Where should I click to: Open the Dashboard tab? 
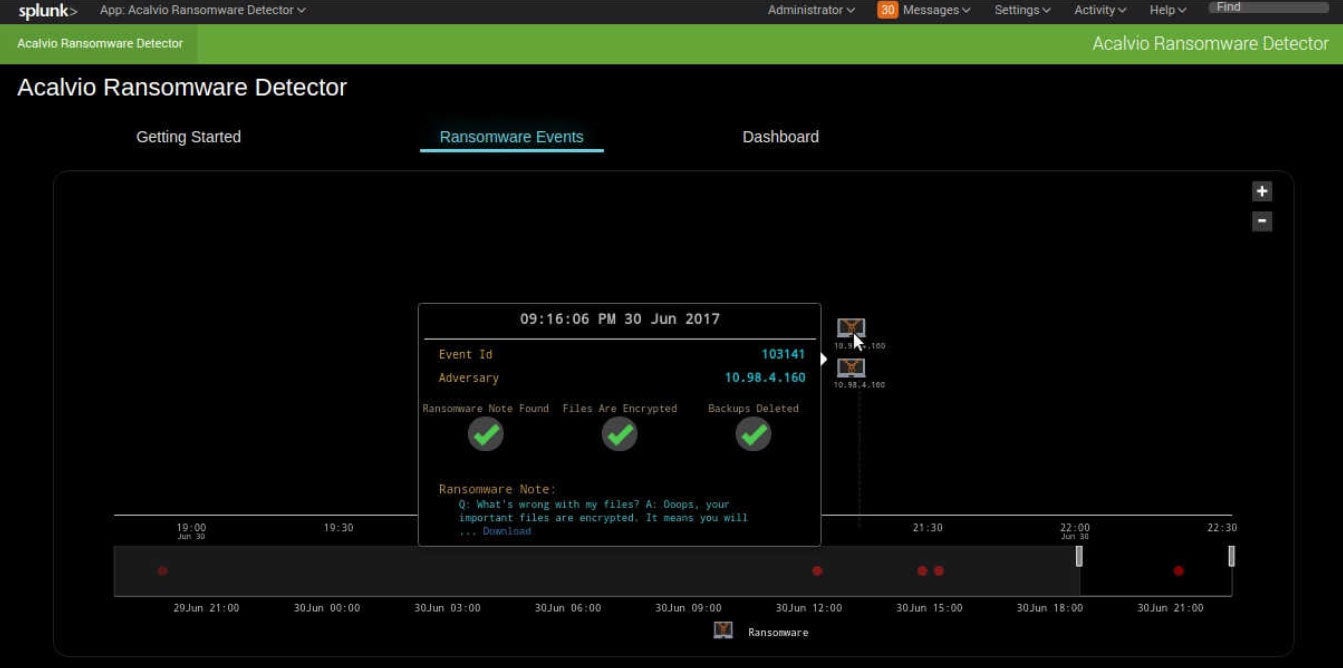(780, 137)
